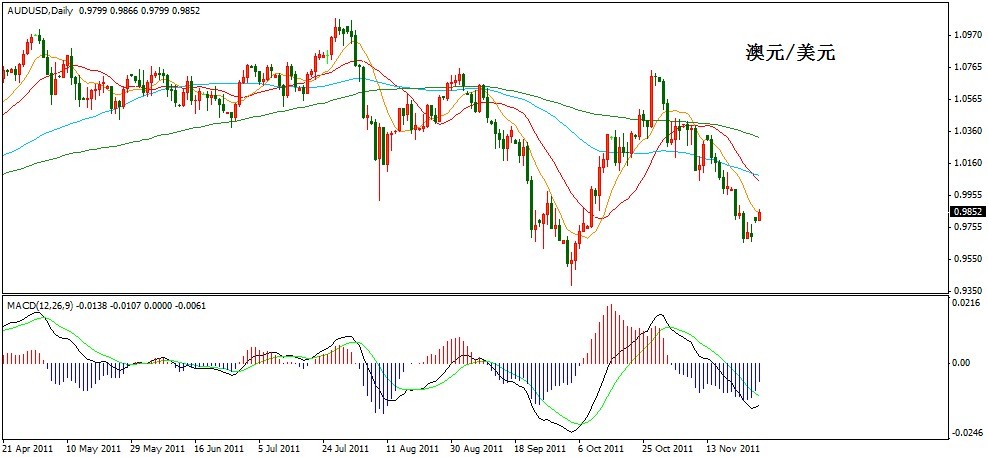Click the AUDUSD,Daily chart title text
Image resolution: width=988 pixels, height=457 pixels.
coord(40,11)
